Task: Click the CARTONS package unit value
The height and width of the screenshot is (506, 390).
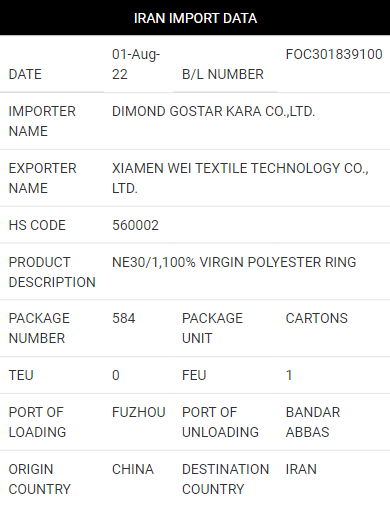Action: 317,318
